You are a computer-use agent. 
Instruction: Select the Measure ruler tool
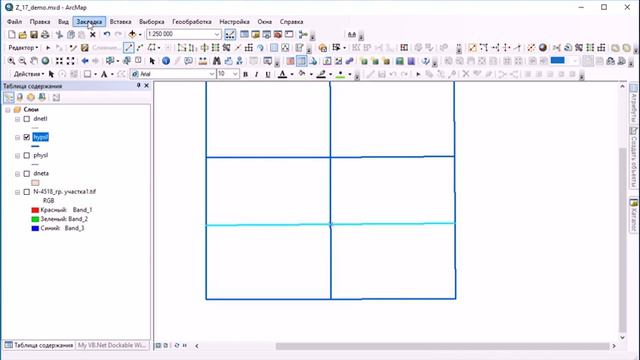[202, 61]
